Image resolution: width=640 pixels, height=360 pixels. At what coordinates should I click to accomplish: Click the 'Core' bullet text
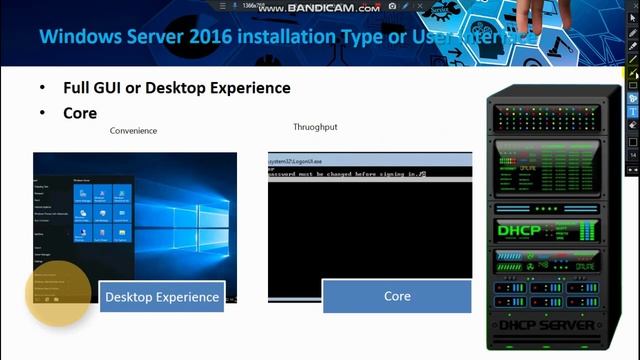[x=80, y=113]
